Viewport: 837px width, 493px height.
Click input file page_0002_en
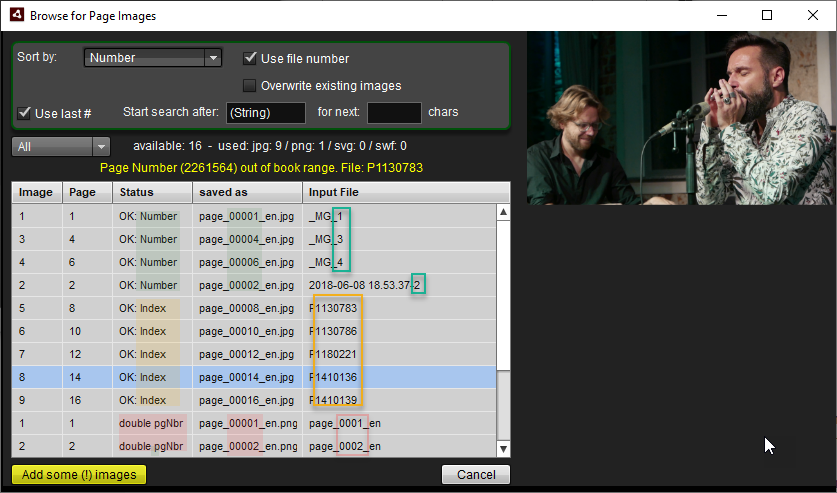[x=345, y=447]
